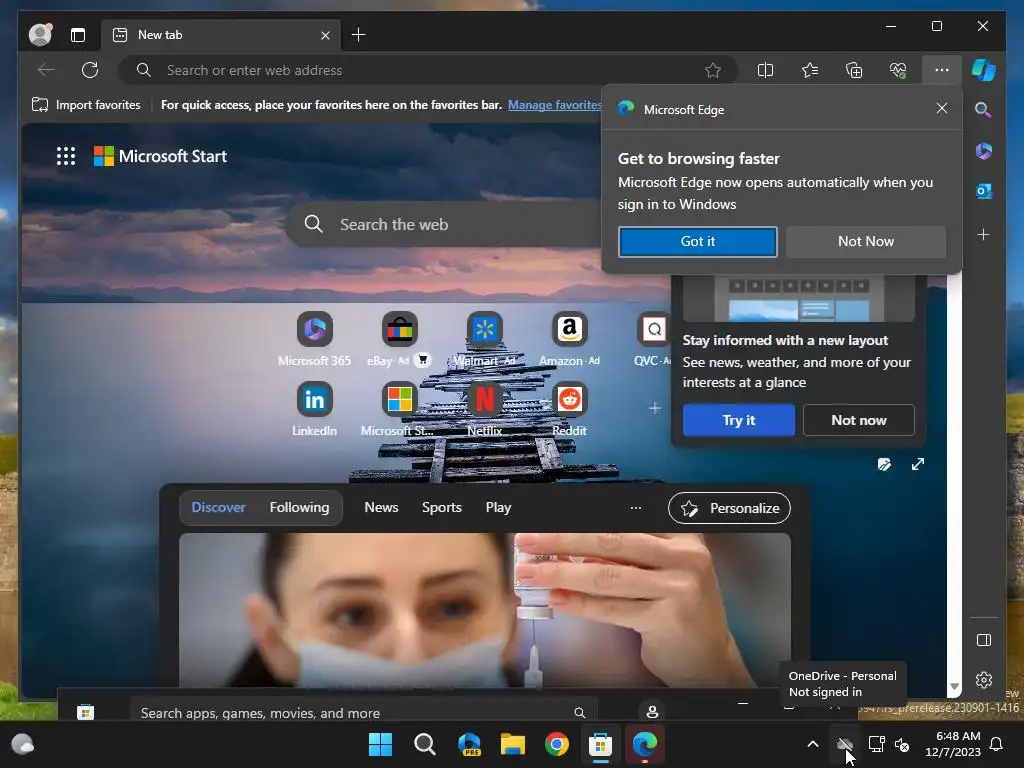Open the sidebar Search icon

tap(984, 110)
